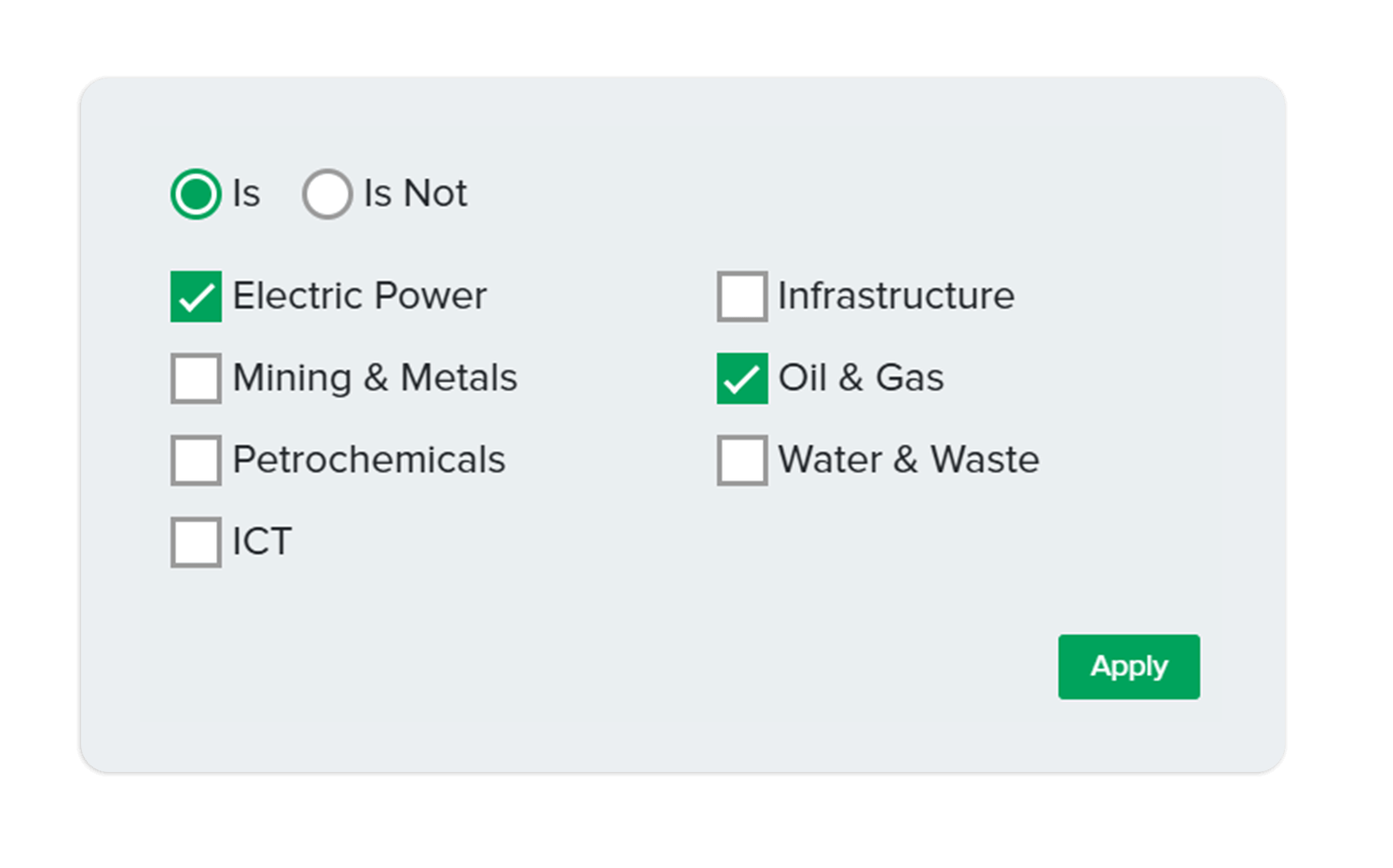Tick the Petrochemicals checkbox

(196, 461)
